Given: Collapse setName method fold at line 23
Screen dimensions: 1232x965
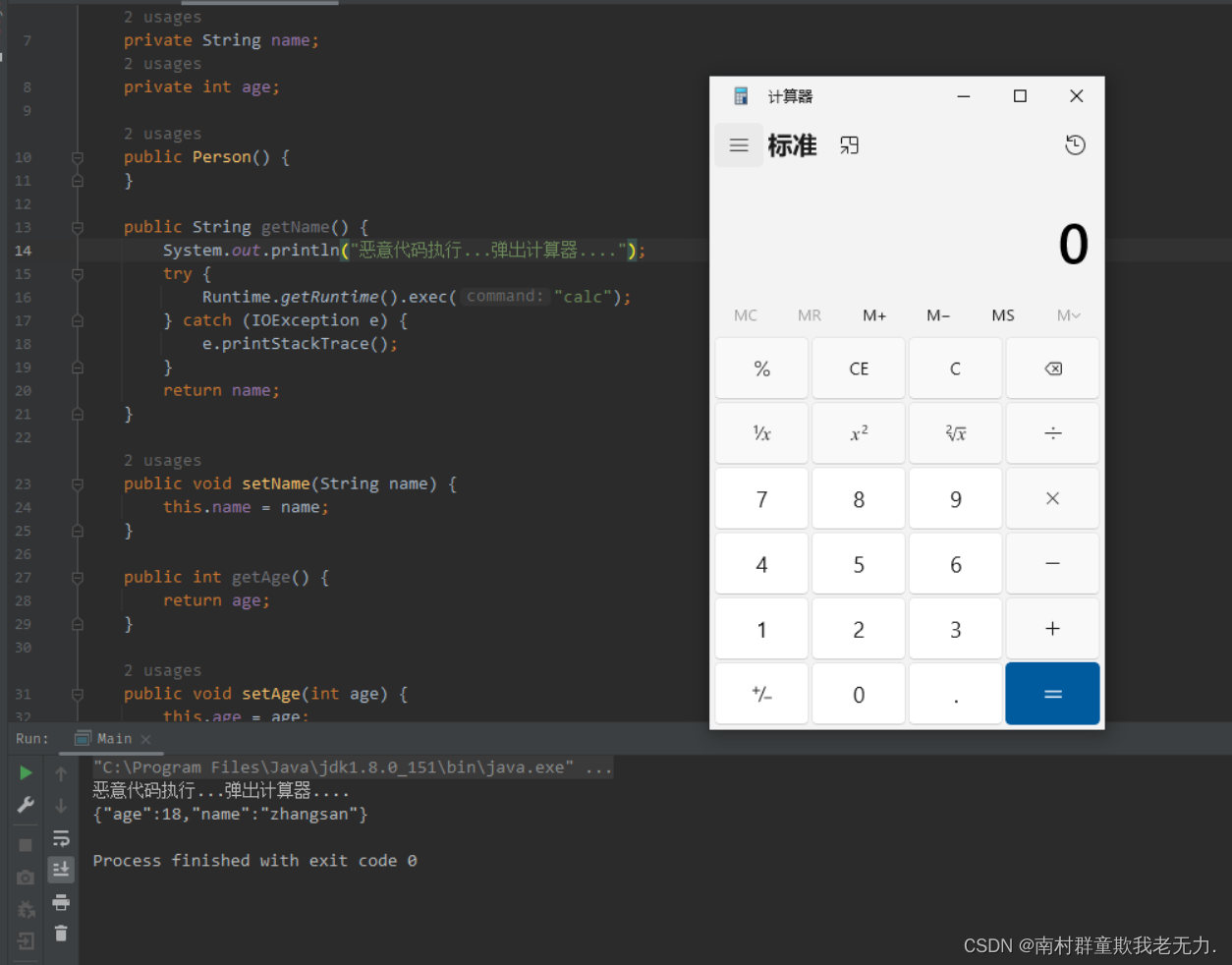Looking at the screenshot, I should tap(78, 483).
